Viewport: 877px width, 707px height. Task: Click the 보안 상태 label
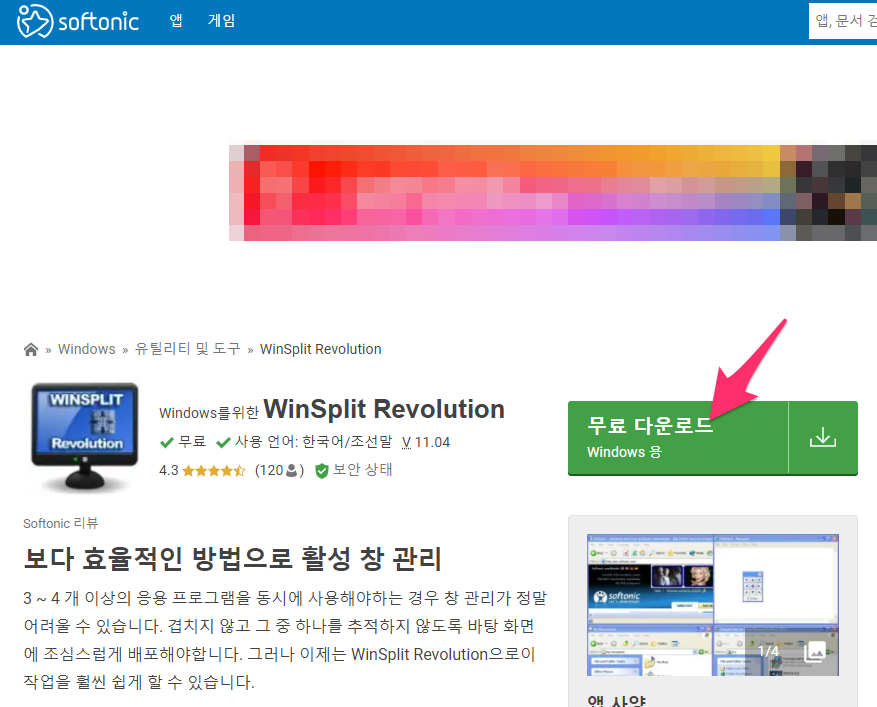[362, 470]
